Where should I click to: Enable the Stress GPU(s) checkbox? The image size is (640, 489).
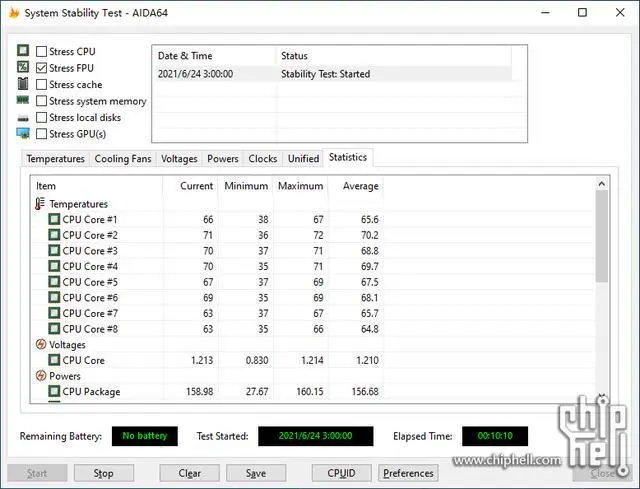point(41,134)
